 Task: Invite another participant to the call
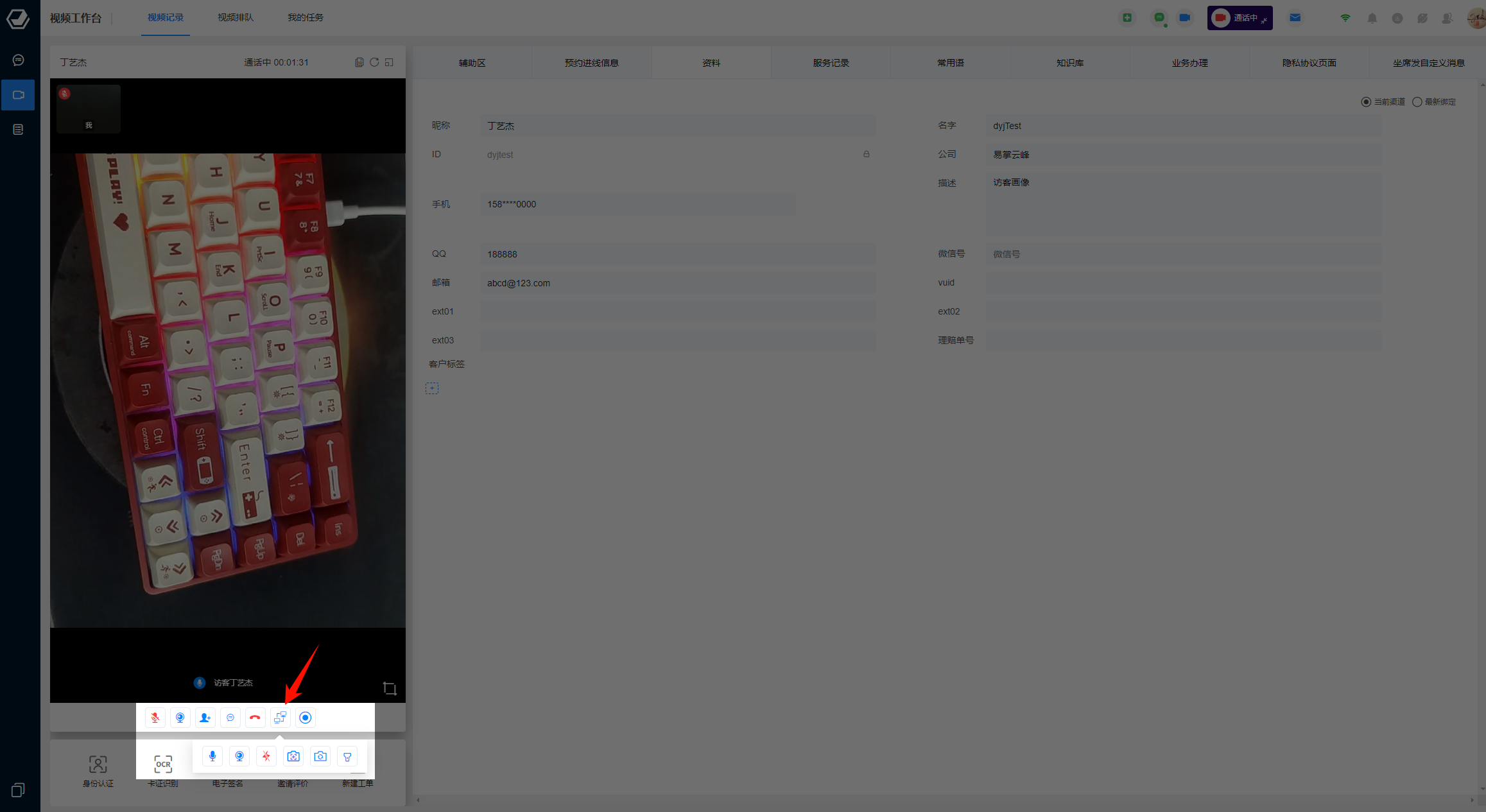pos(205,718)
